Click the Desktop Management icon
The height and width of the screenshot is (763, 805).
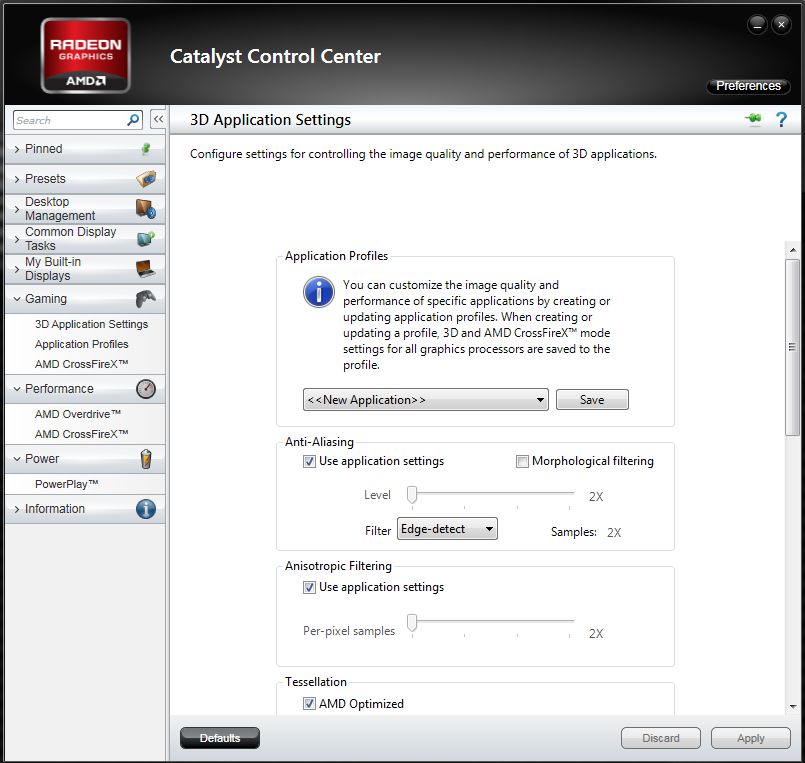pyautogui.click(x=146, y=208)
